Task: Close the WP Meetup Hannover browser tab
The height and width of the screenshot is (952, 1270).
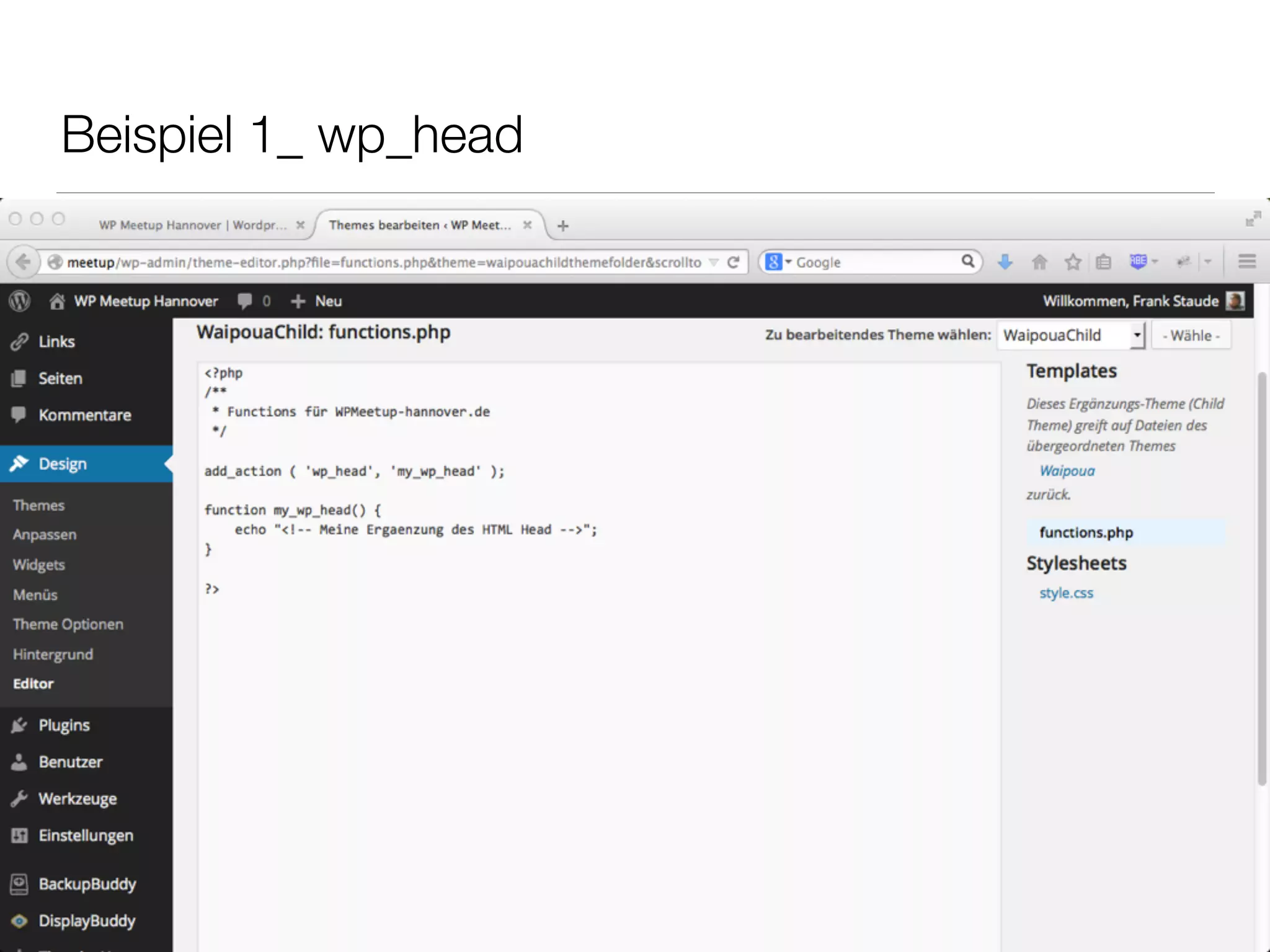Action: click(301, 225)
